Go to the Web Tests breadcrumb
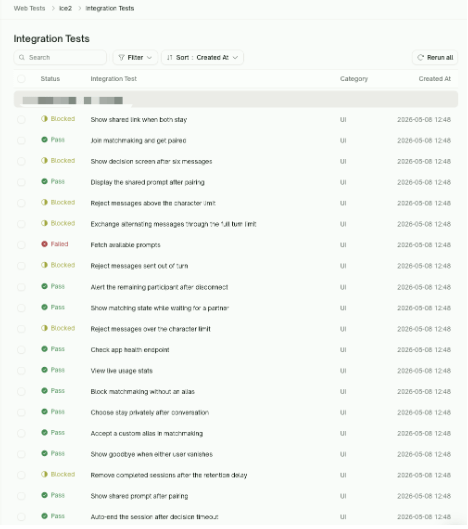The image size is (468, 529). (29, 8)
